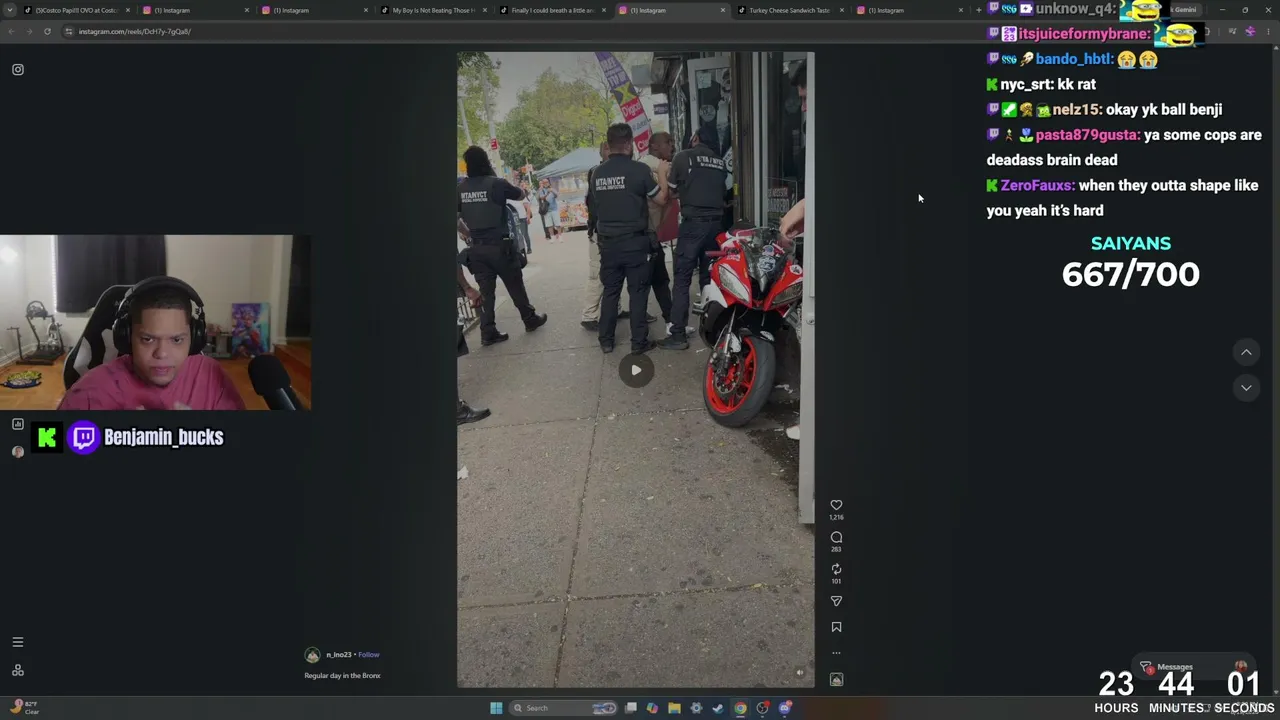Viewport: 1280px width, 720px height.
Task: Advance to the next reel with down arrow
Action: click(1246, 387)
